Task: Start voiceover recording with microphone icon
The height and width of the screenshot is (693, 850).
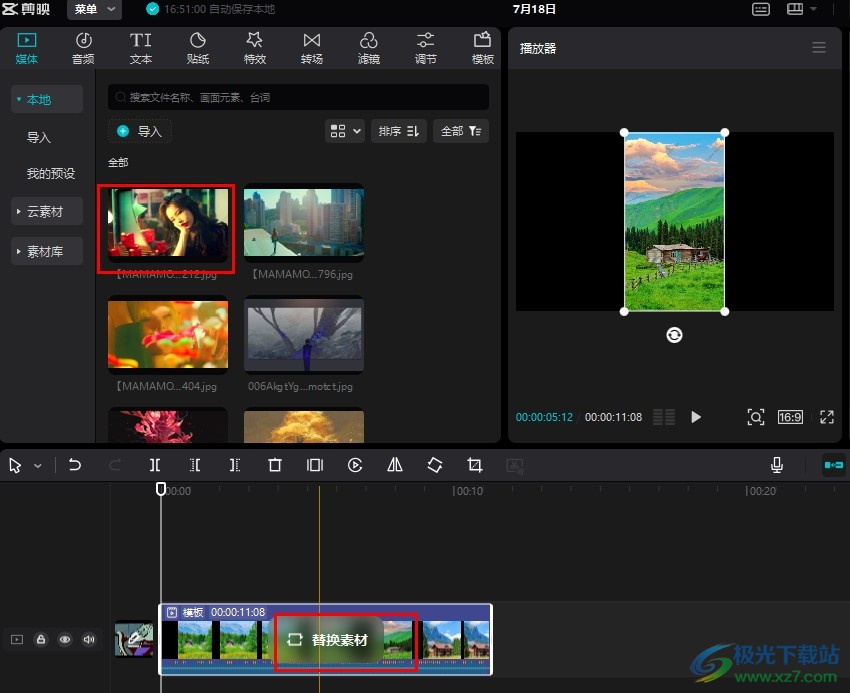Action: [x=777, y=465]
